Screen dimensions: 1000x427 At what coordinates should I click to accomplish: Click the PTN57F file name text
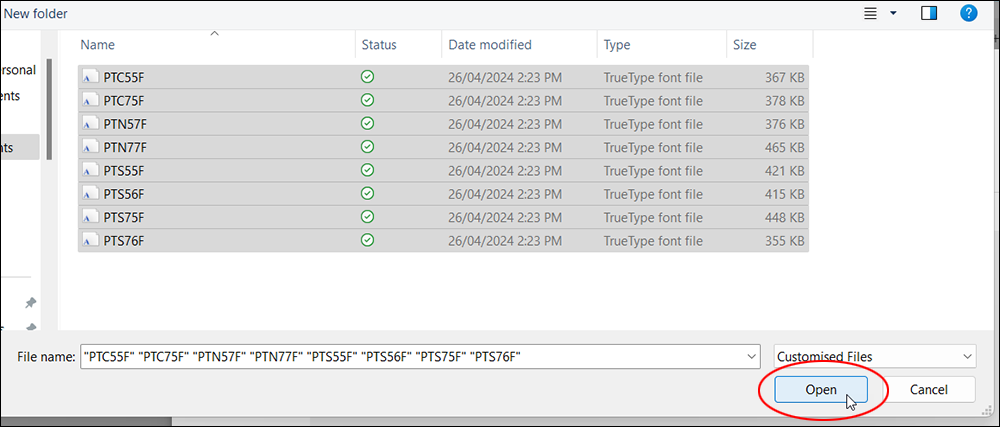[x=125, y=124]
